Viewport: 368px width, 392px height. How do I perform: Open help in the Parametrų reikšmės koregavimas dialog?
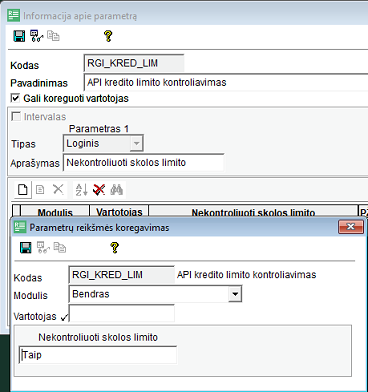(x=114, y=248)
